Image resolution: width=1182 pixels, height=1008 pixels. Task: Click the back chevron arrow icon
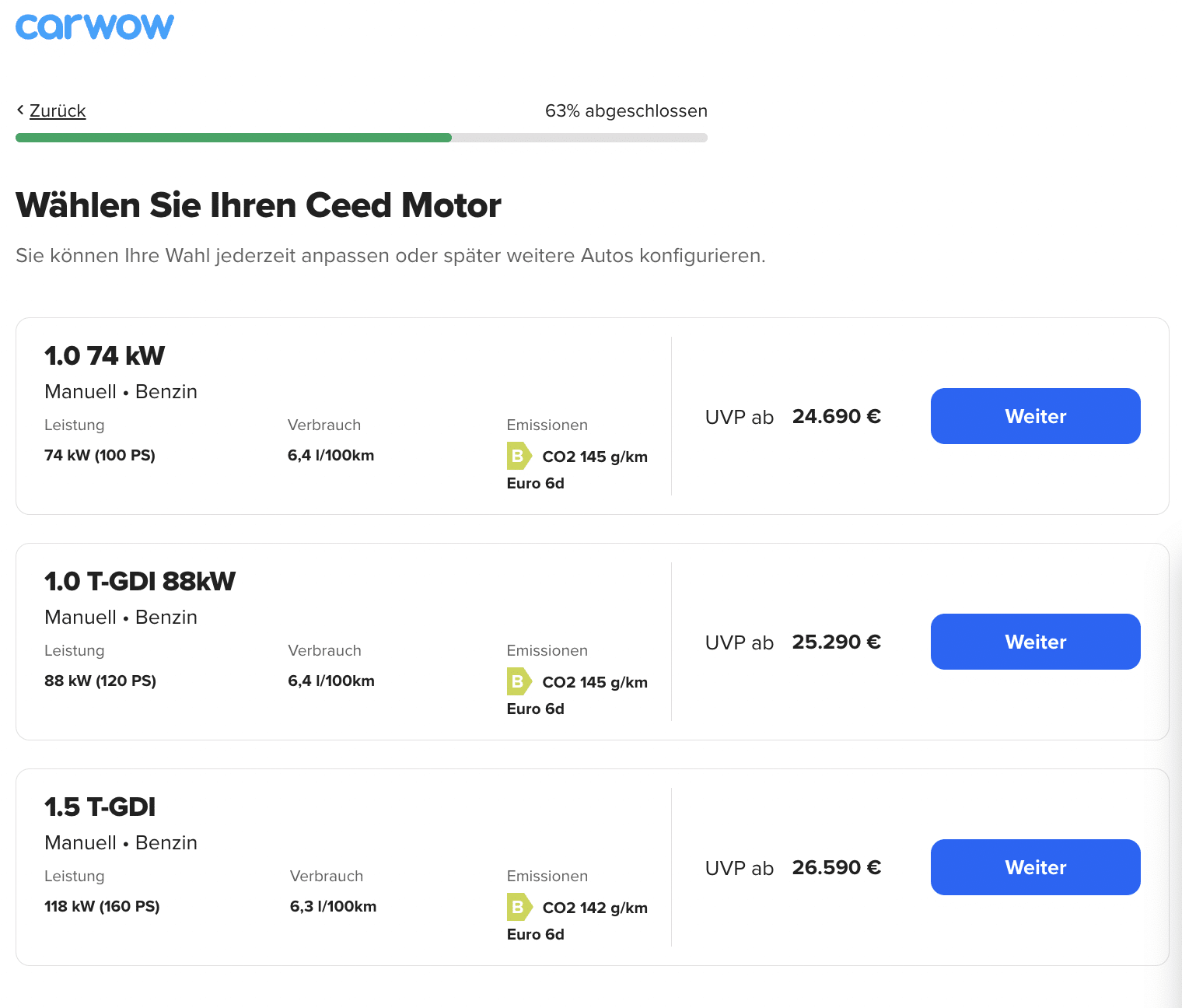[20, 110]
